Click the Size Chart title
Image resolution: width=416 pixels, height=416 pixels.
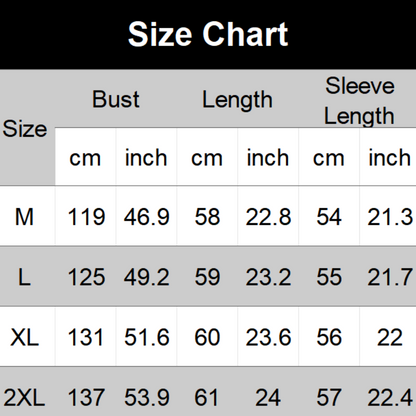coord(208,34)
